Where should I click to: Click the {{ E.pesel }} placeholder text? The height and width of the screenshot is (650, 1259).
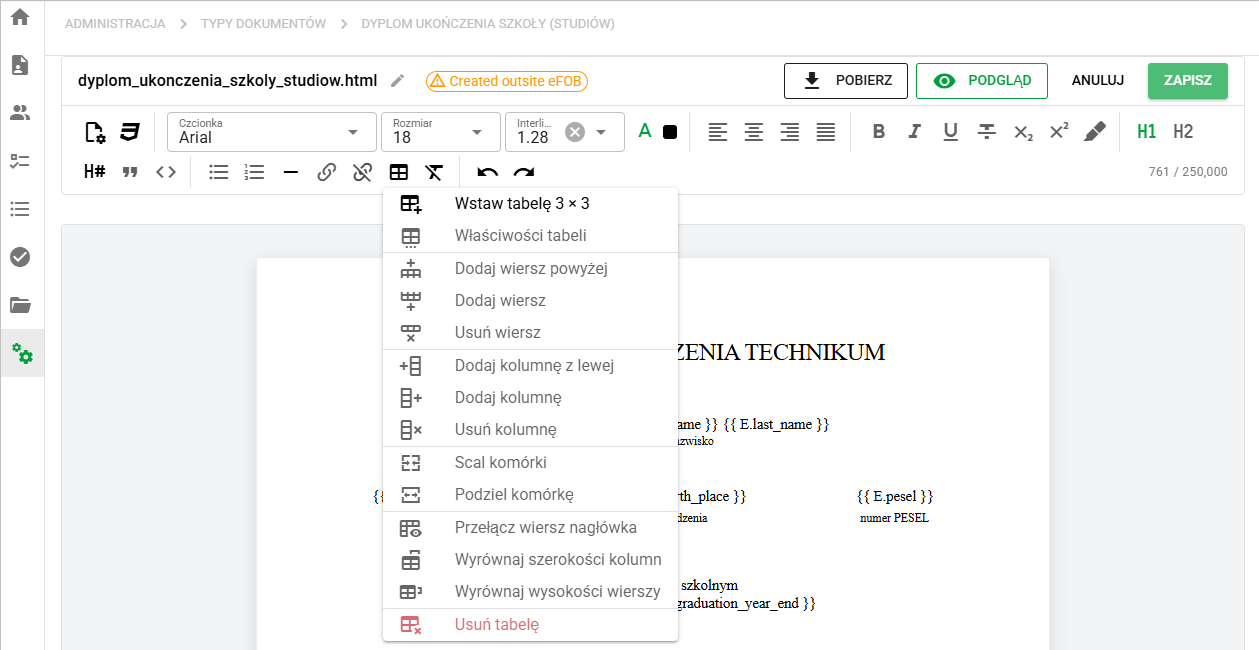click(895, 496)
